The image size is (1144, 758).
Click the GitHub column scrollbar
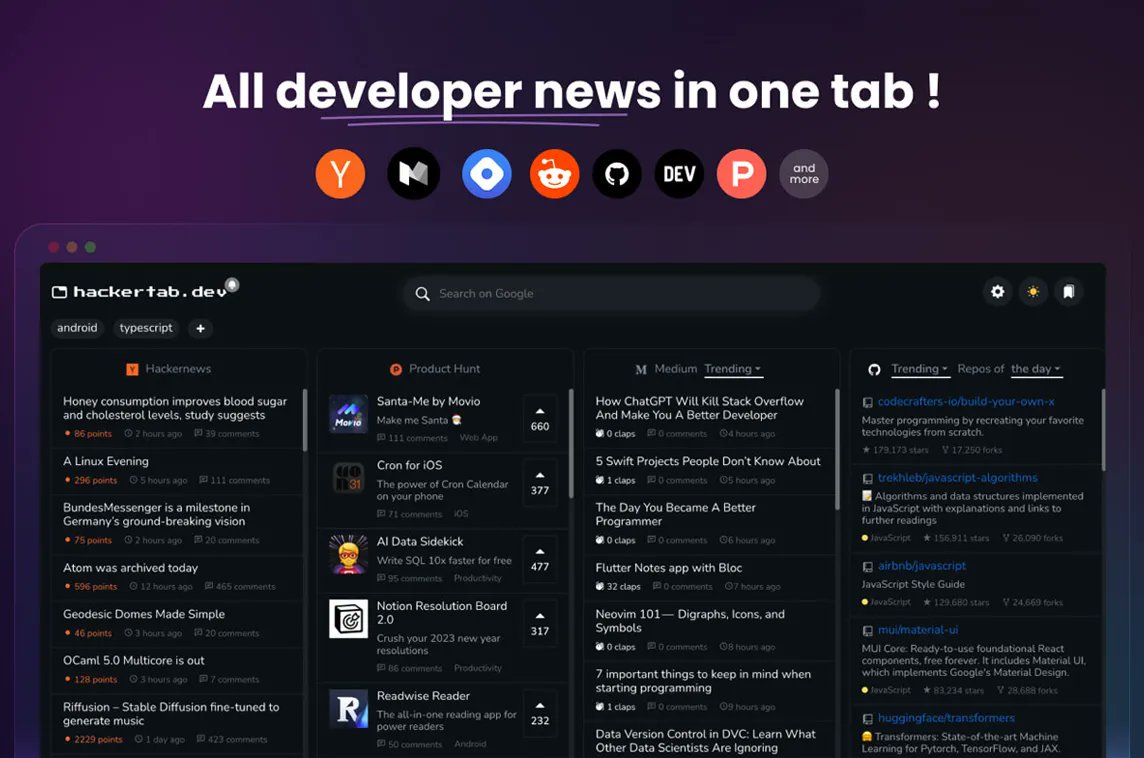click(x=1103, y=429)
